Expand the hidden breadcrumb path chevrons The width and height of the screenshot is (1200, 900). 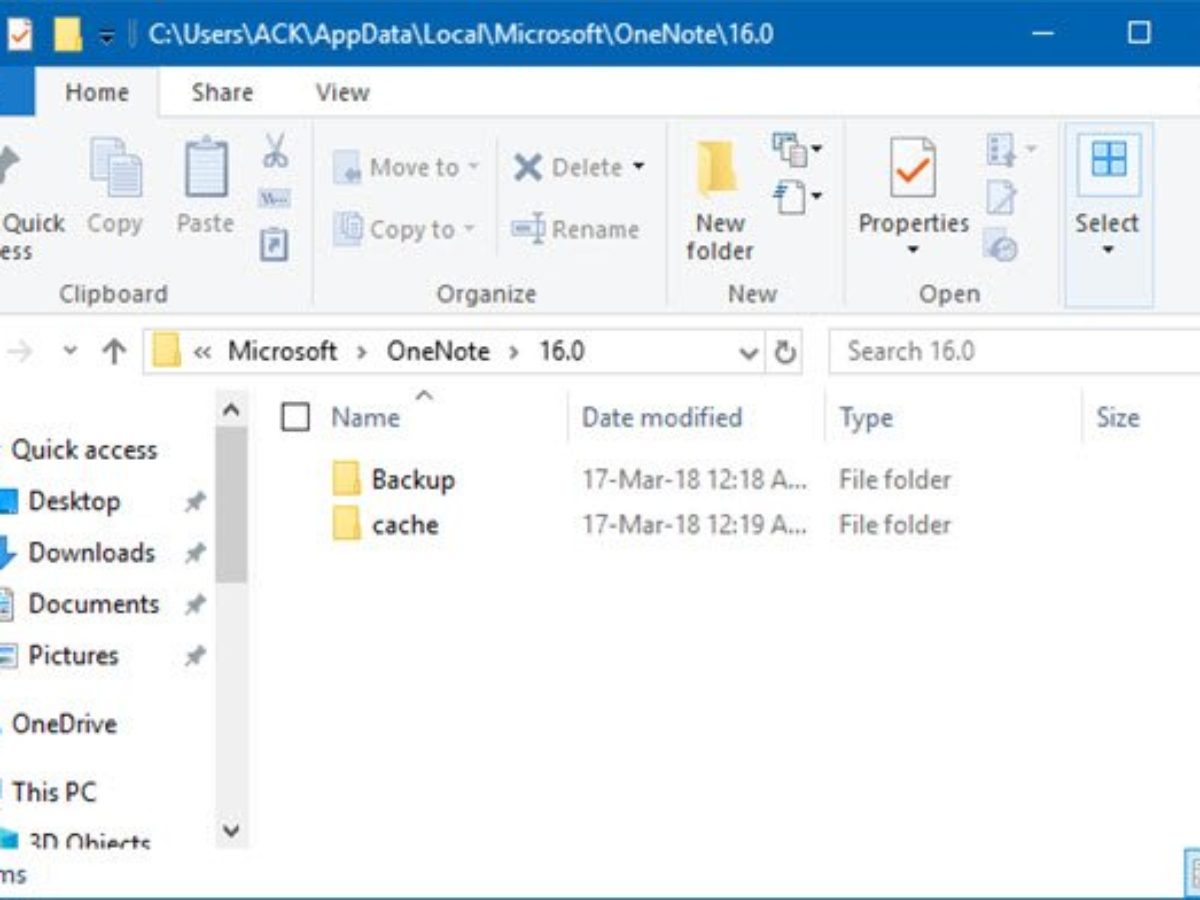tap(201, 351)
